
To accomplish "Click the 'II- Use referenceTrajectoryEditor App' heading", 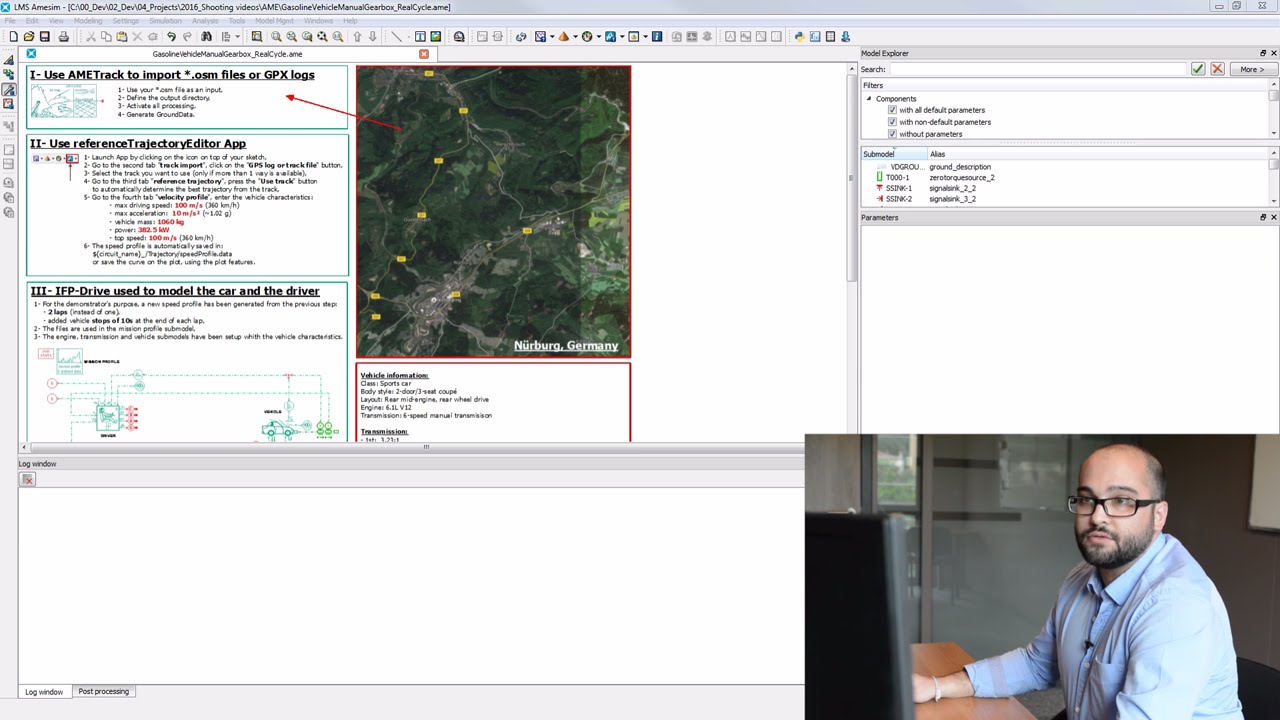I will tap(138, 144).
